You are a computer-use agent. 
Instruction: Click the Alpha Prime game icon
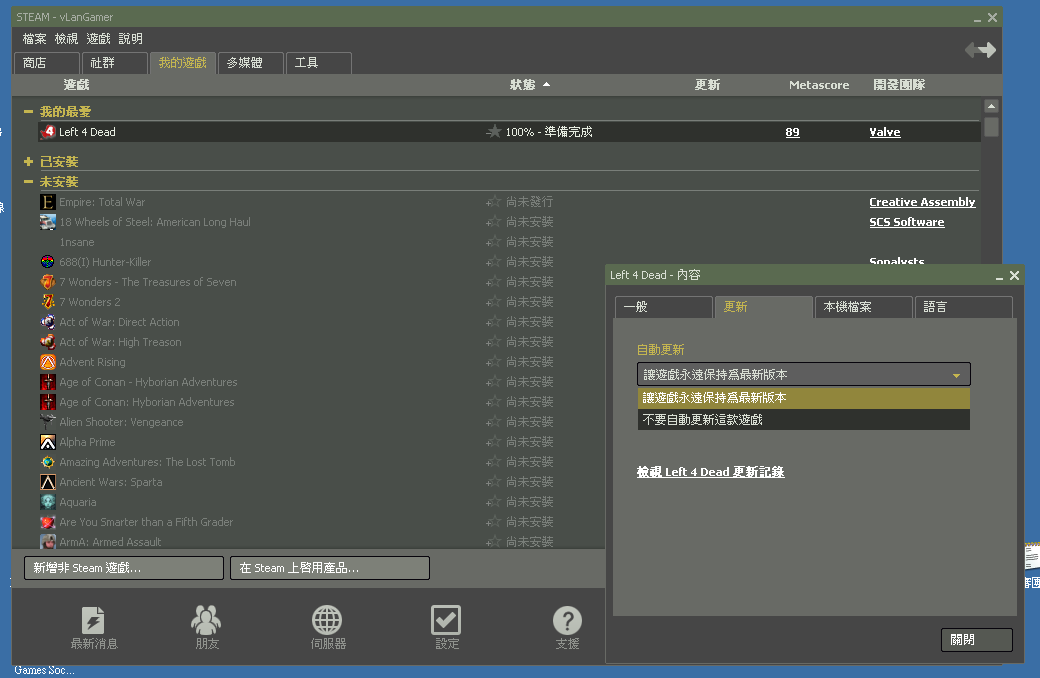coord(48,442)
